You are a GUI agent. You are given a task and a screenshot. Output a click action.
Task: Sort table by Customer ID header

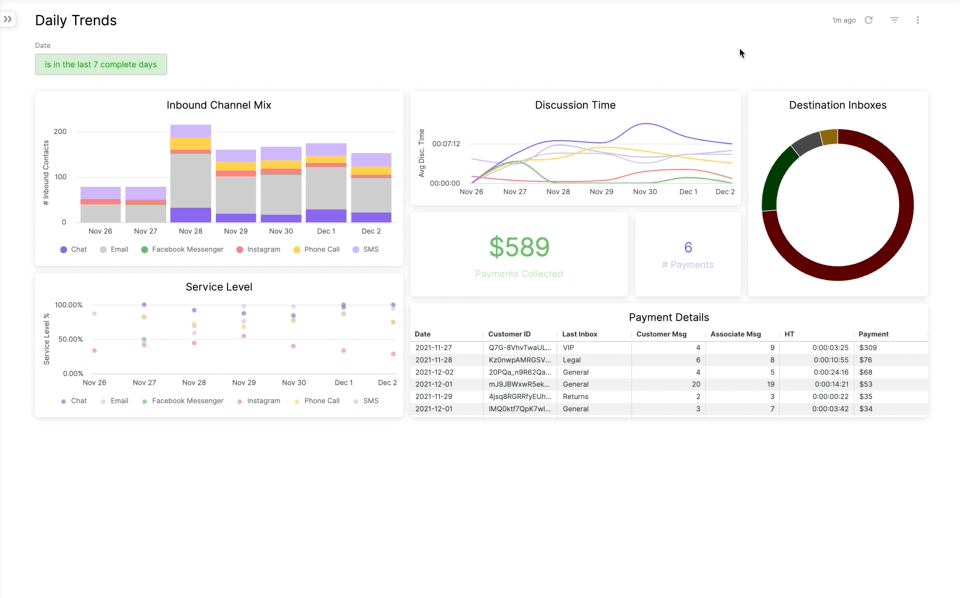pyautogui.click(x=509, y=334)
